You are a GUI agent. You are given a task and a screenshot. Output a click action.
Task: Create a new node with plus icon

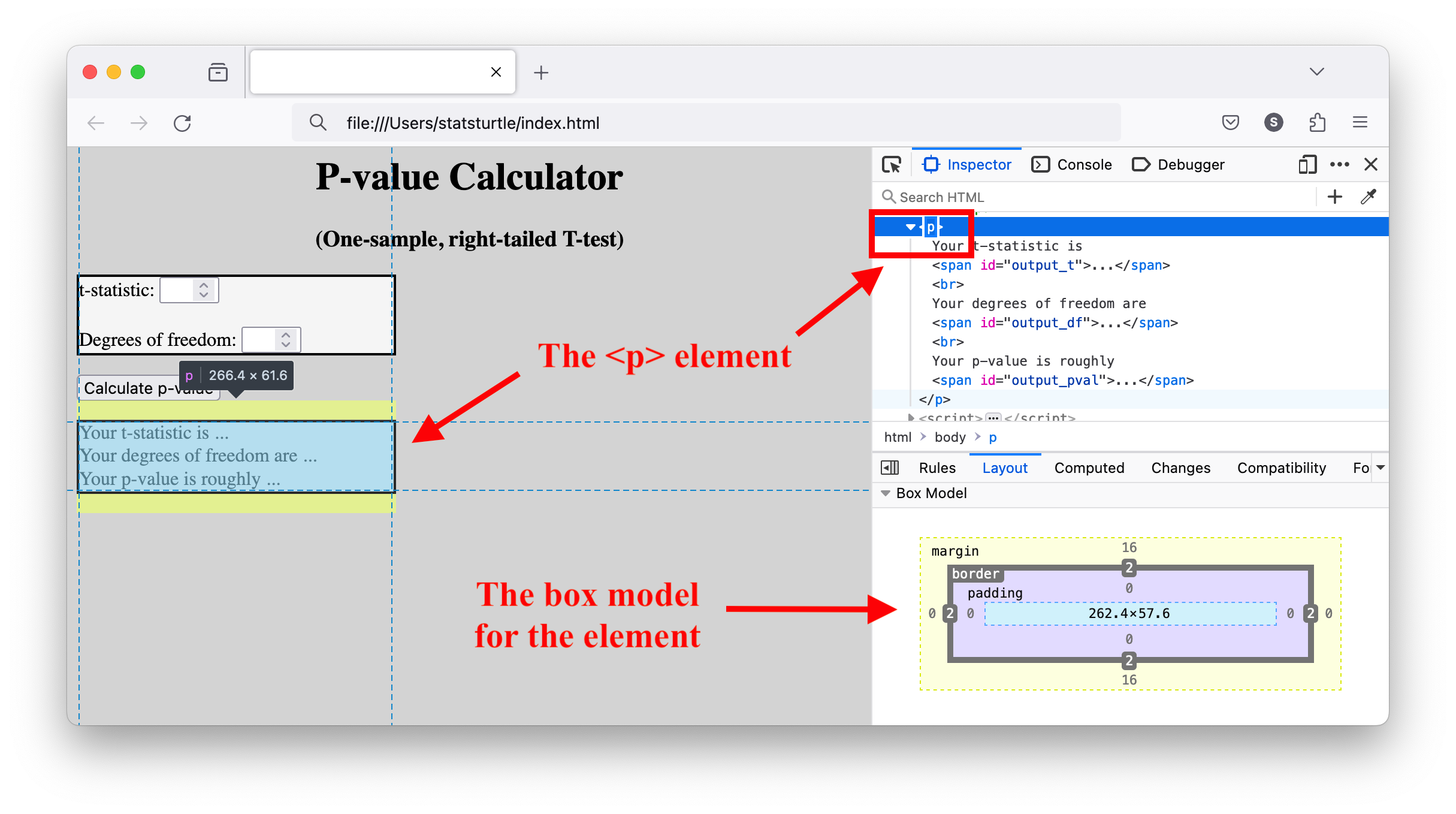pos(1335,197)
